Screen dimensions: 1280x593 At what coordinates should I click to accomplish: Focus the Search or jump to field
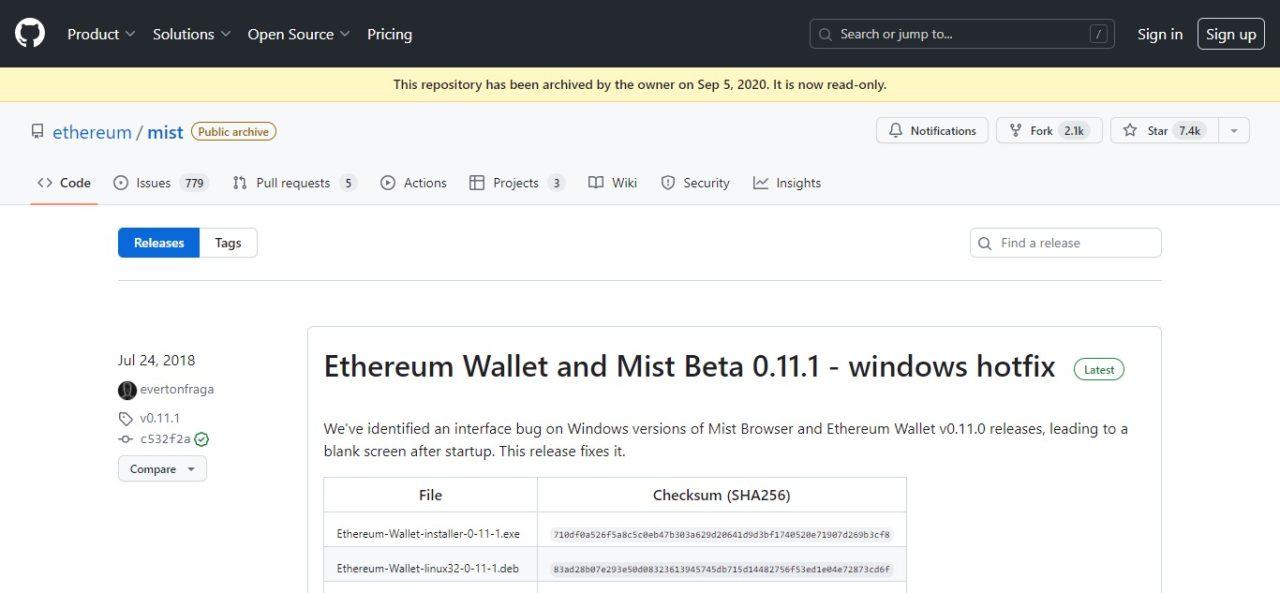click(x=963, y=34)
